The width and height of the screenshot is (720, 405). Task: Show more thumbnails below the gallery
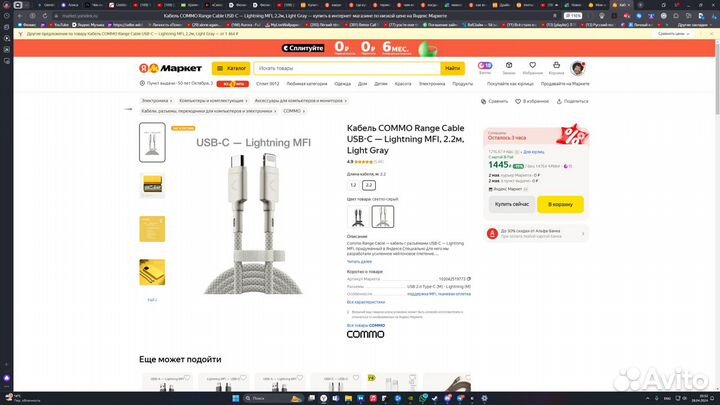click(152, 300)
